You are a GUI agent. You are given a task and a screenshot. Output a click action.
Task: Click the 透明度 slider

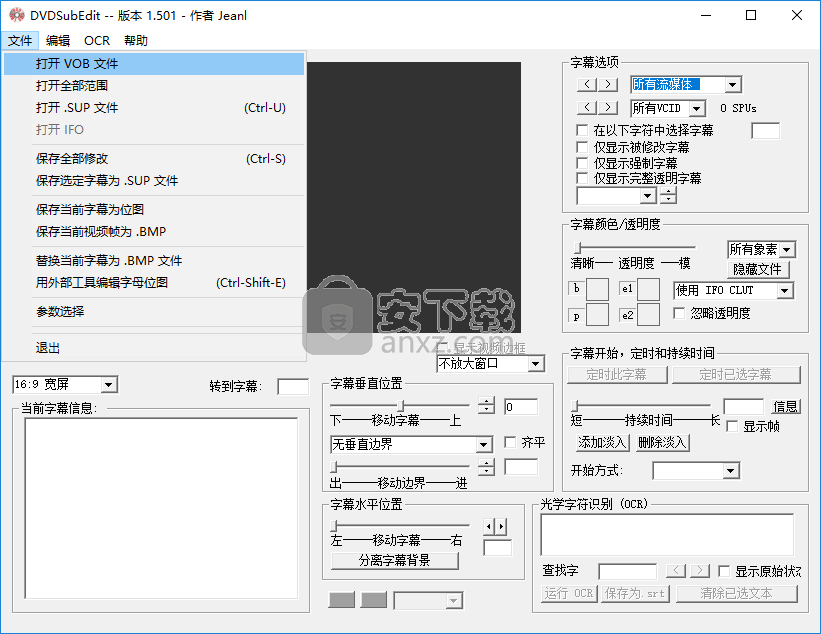pyautogui.click(x=635, y=247)
